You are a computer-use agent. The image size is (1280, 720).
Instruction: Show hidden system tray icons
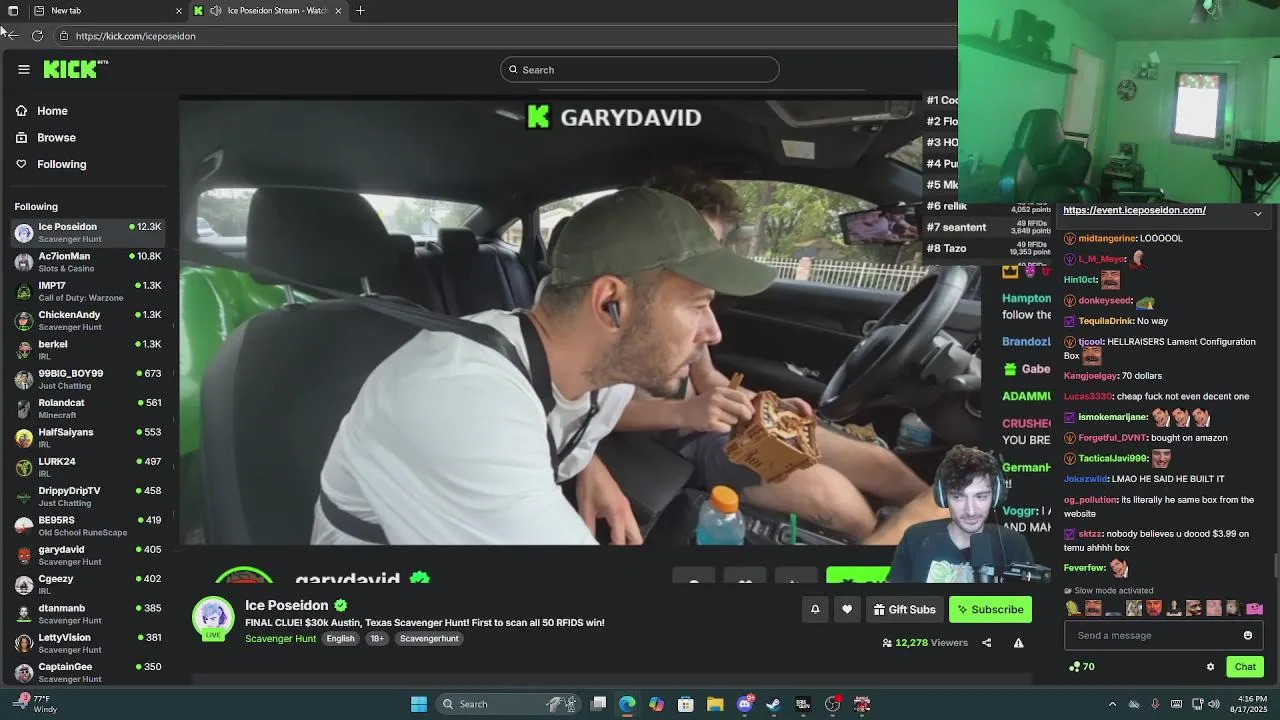pyautogui.click(x=1112, y=704)
